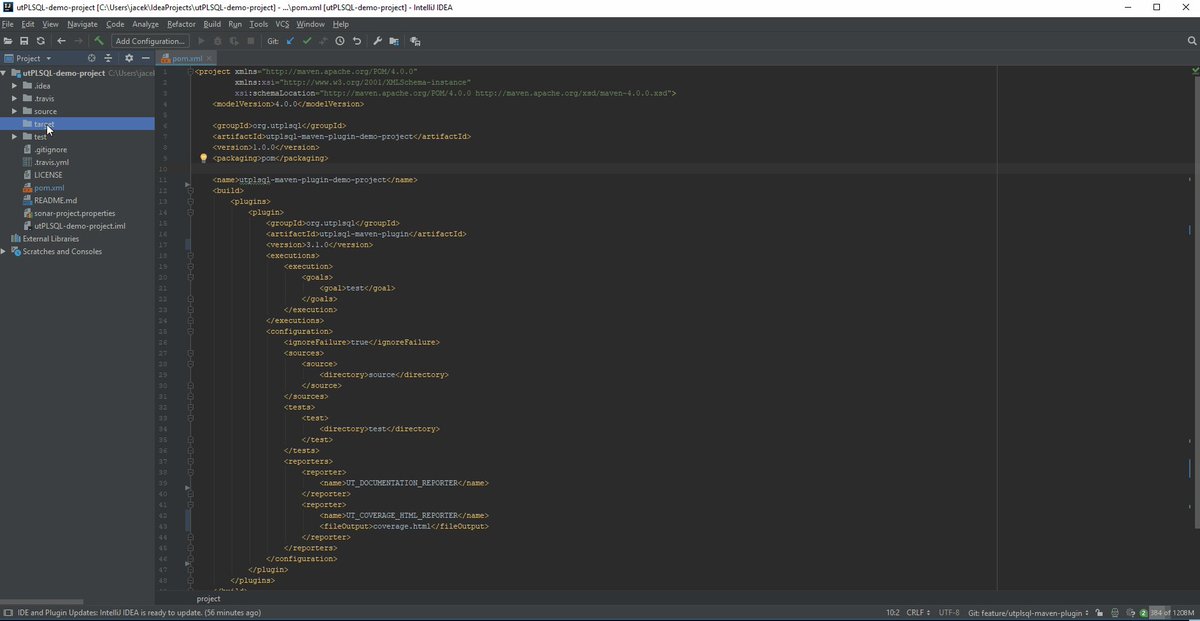Open the Refactor menu
This screenshot has height=621, width=1200.
click(181, 23)
